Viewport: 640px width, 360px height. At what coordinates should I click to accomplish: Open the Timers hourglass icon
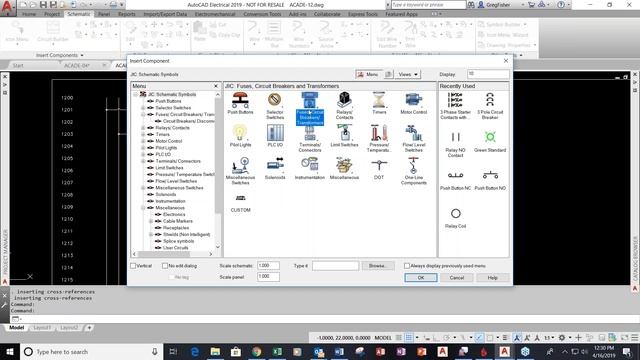[x=379, y=100]
